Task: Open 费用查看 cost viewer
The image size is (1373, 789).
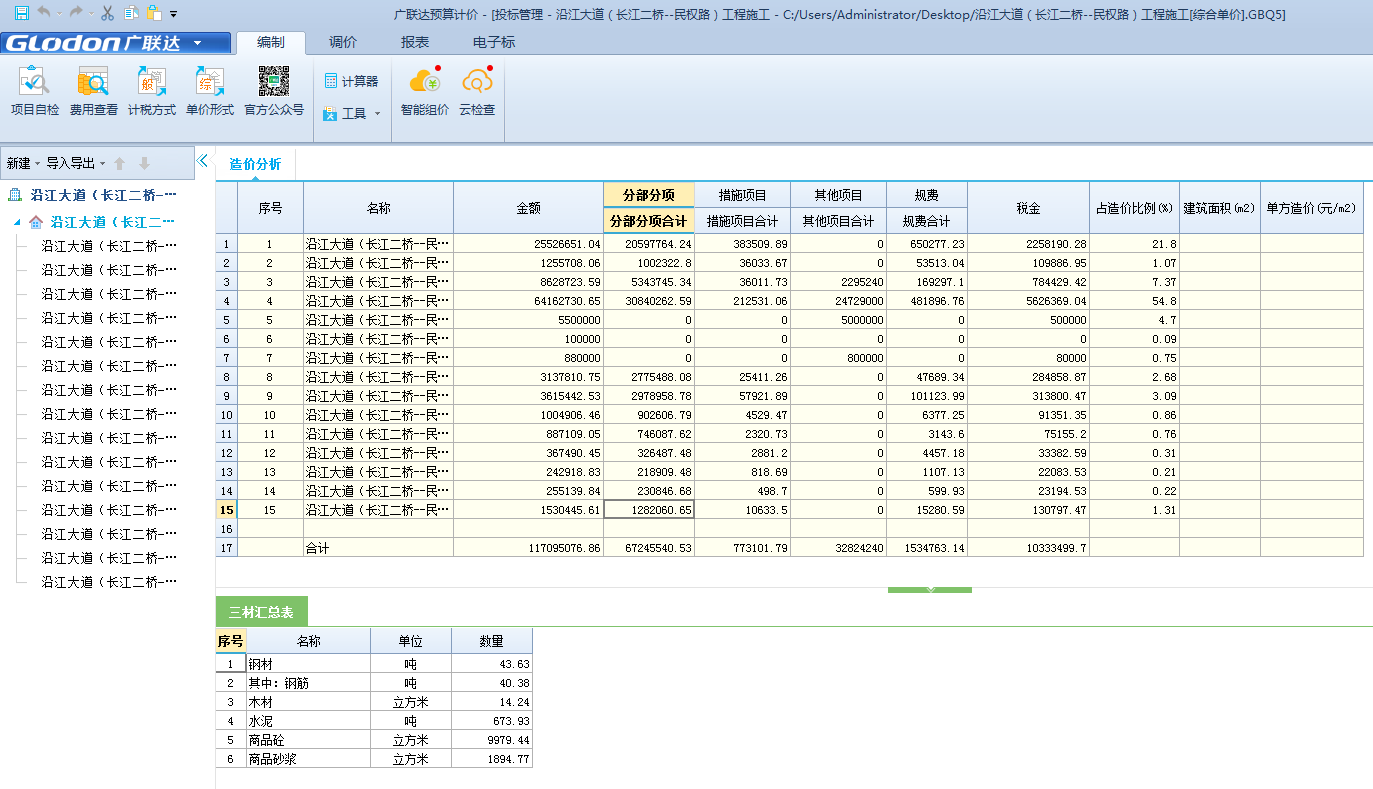Action: coord(93,92)
